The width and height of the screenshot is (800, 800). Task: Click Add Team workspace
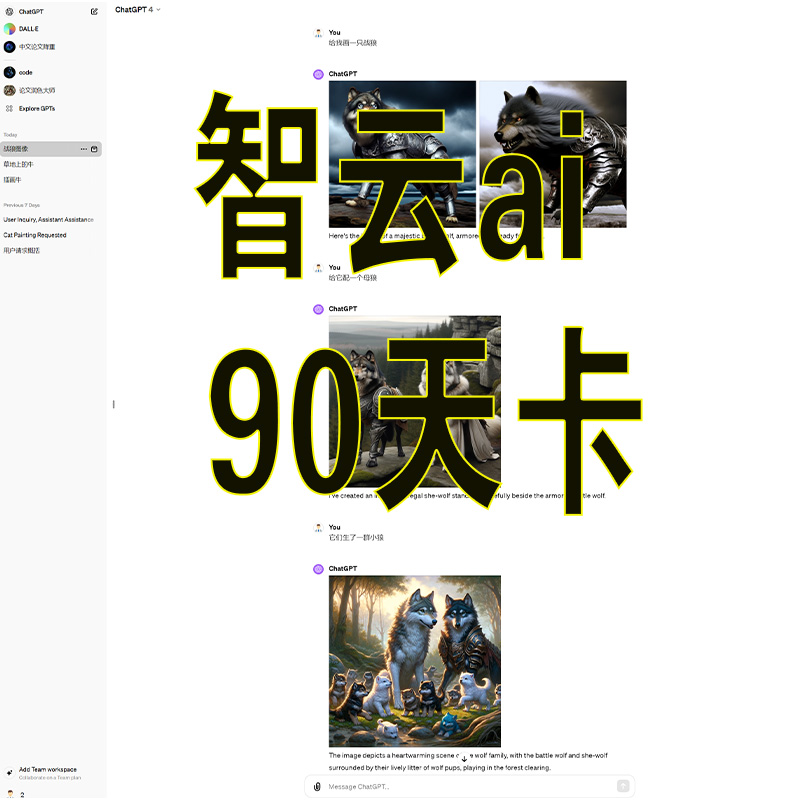coord(46,772)
